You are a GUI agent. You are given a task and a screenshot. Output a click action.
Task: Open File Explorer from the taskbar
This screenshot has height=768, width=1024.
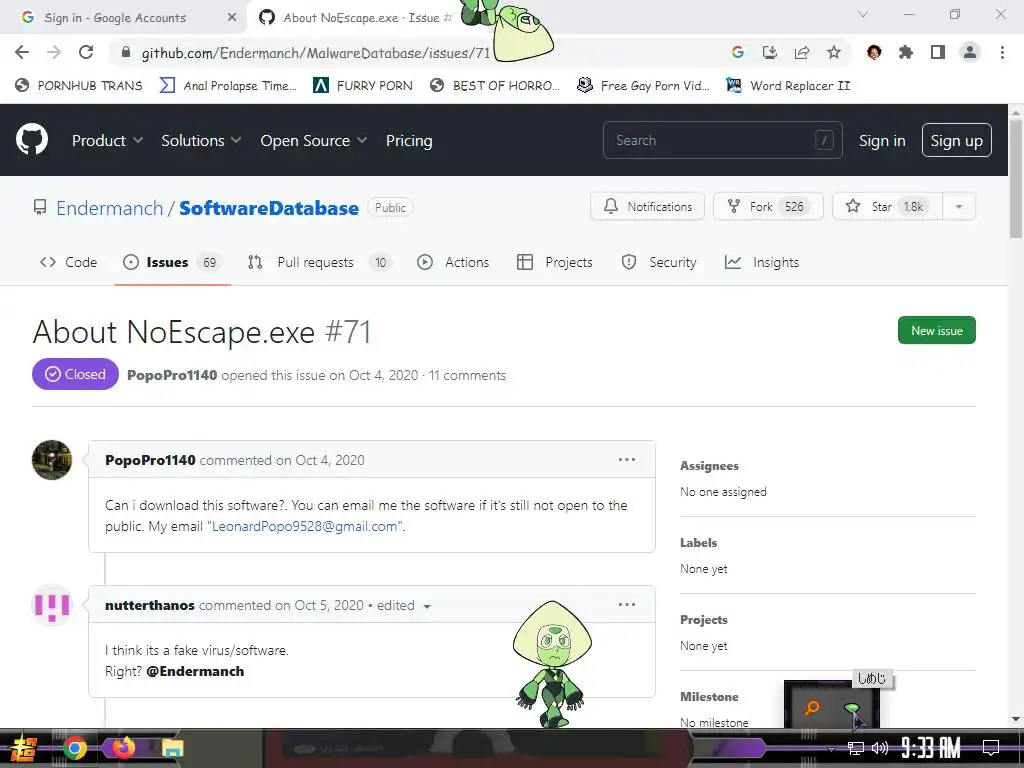pyautogui.click(x=172, y=748)
